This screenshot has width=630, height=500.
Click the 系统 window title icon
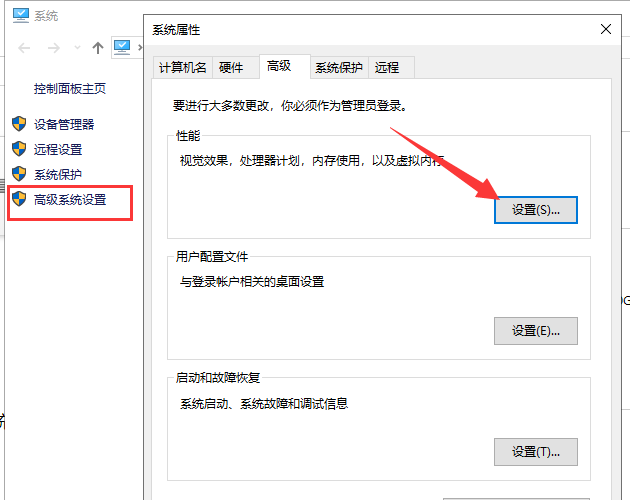[19, 15]
